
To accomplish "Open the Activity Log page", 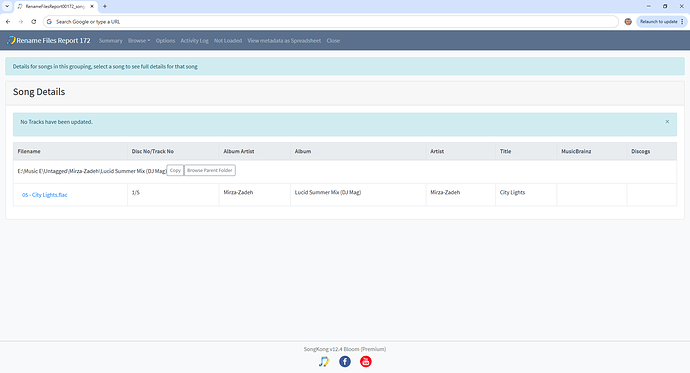I will (x=195, y=40).
